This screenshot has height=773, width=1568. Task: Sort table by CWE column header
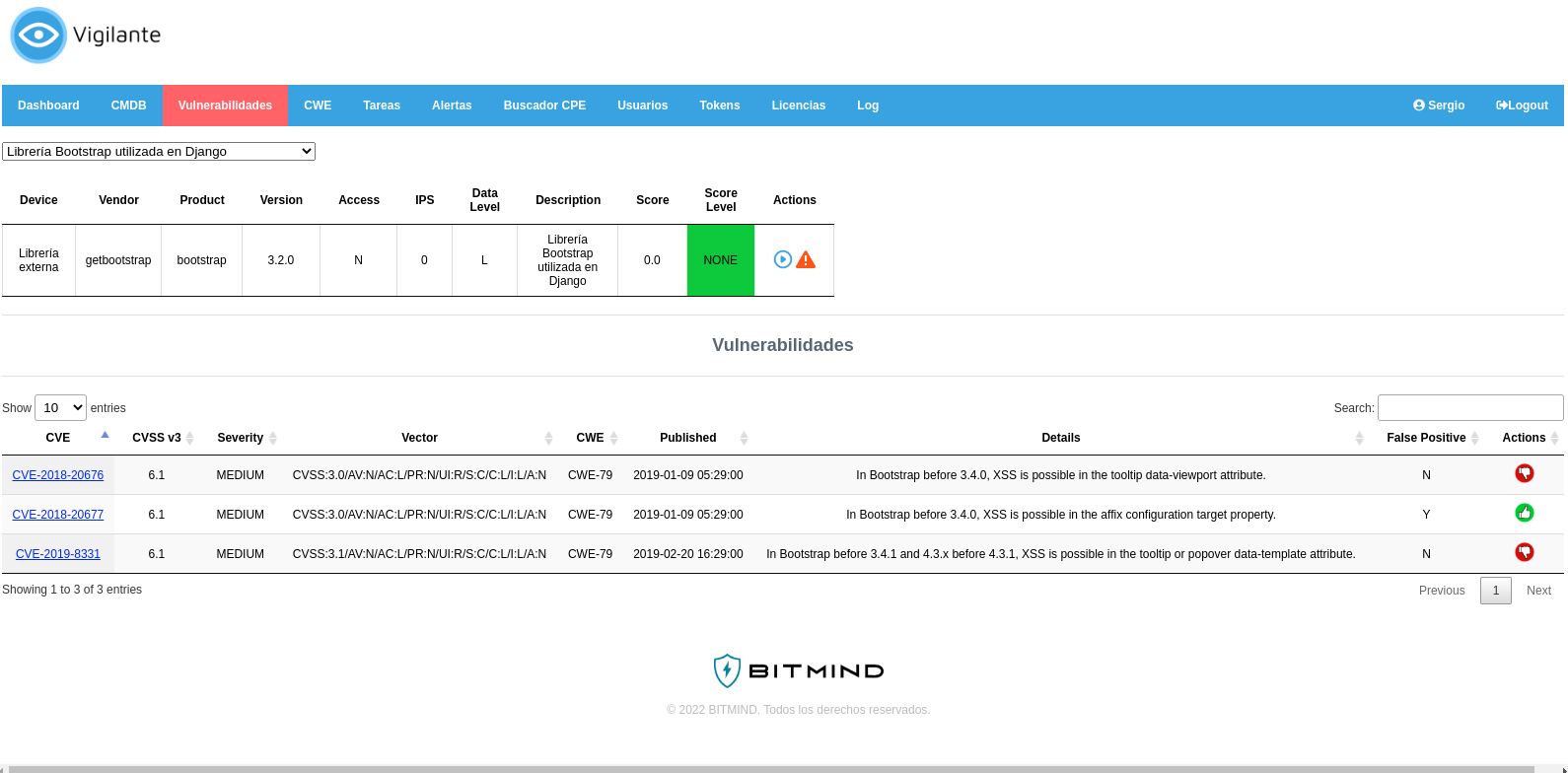coord(590,438)
